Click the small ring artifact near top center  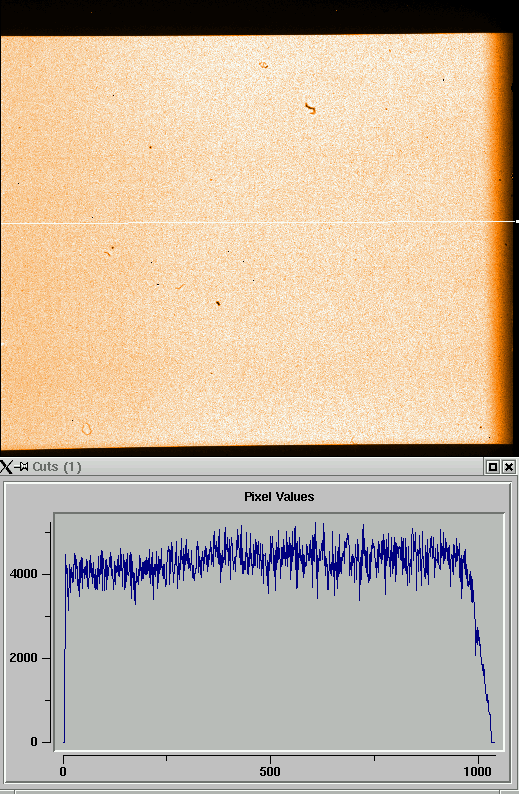(x=263, y=65)
